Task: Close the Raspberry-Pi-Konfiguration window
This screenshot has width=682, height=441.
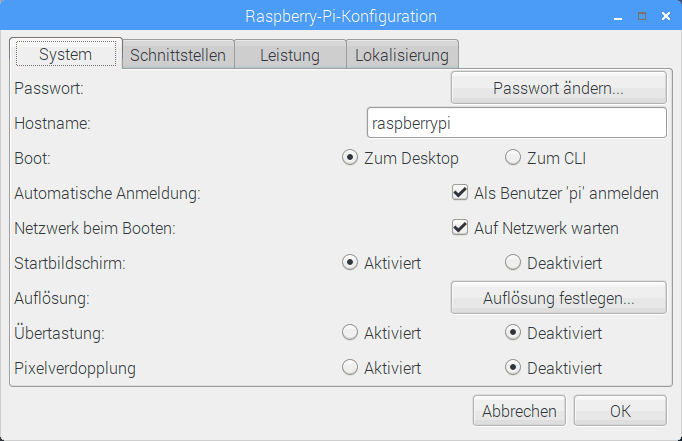Action: point(664,16)
